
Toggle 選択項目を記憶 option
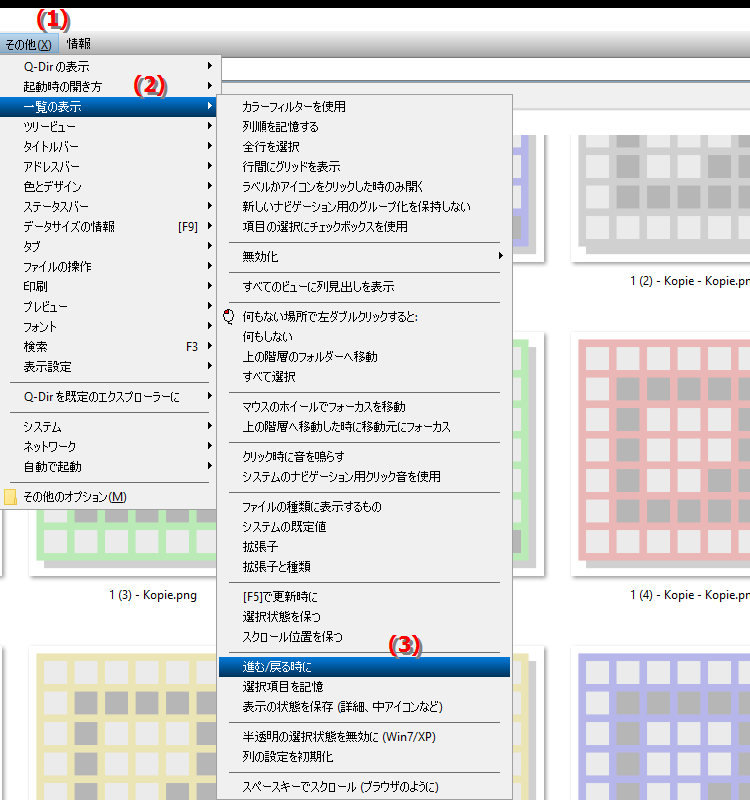click(364, 686)
